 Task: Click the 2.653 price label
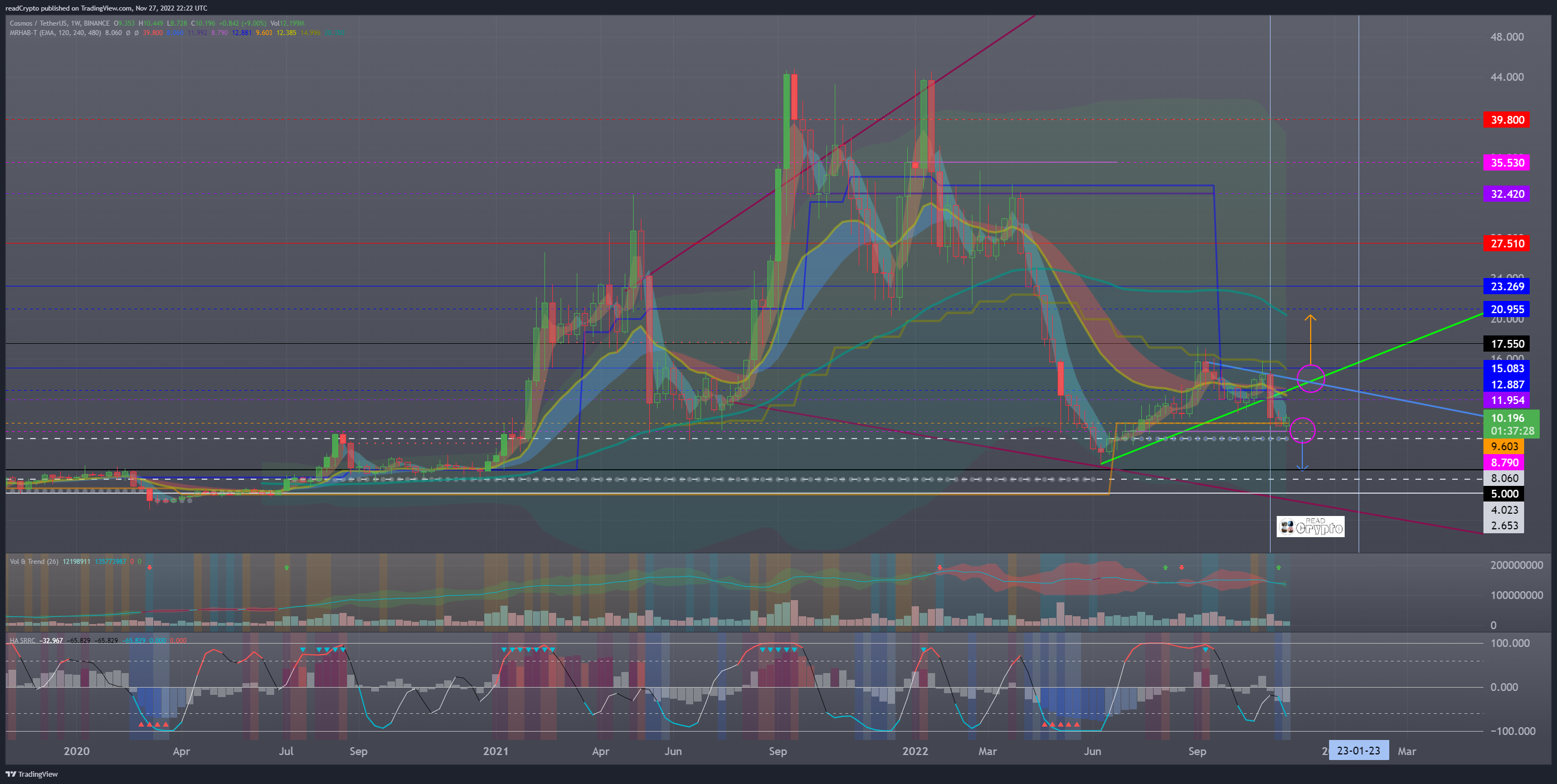(1504, 525)
